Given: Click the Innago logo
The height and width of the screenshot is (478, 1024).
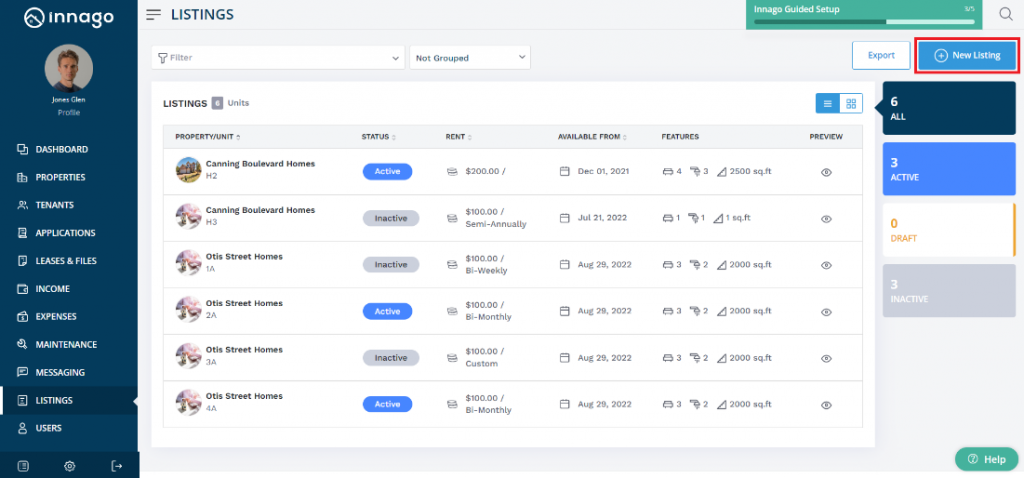Looking at the screenshot, I should click(68, 18).
